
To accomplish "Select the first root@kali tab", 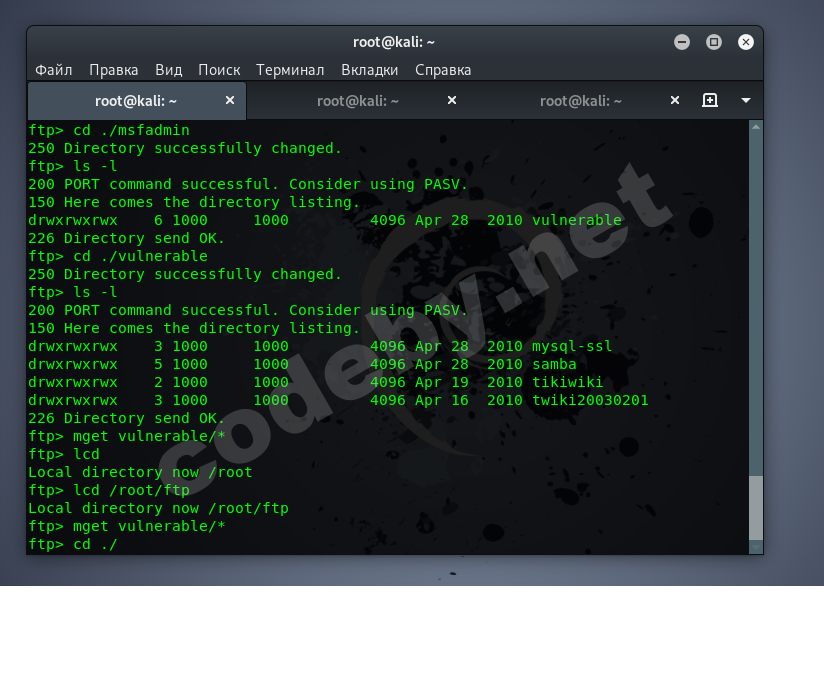I will 137,101.
